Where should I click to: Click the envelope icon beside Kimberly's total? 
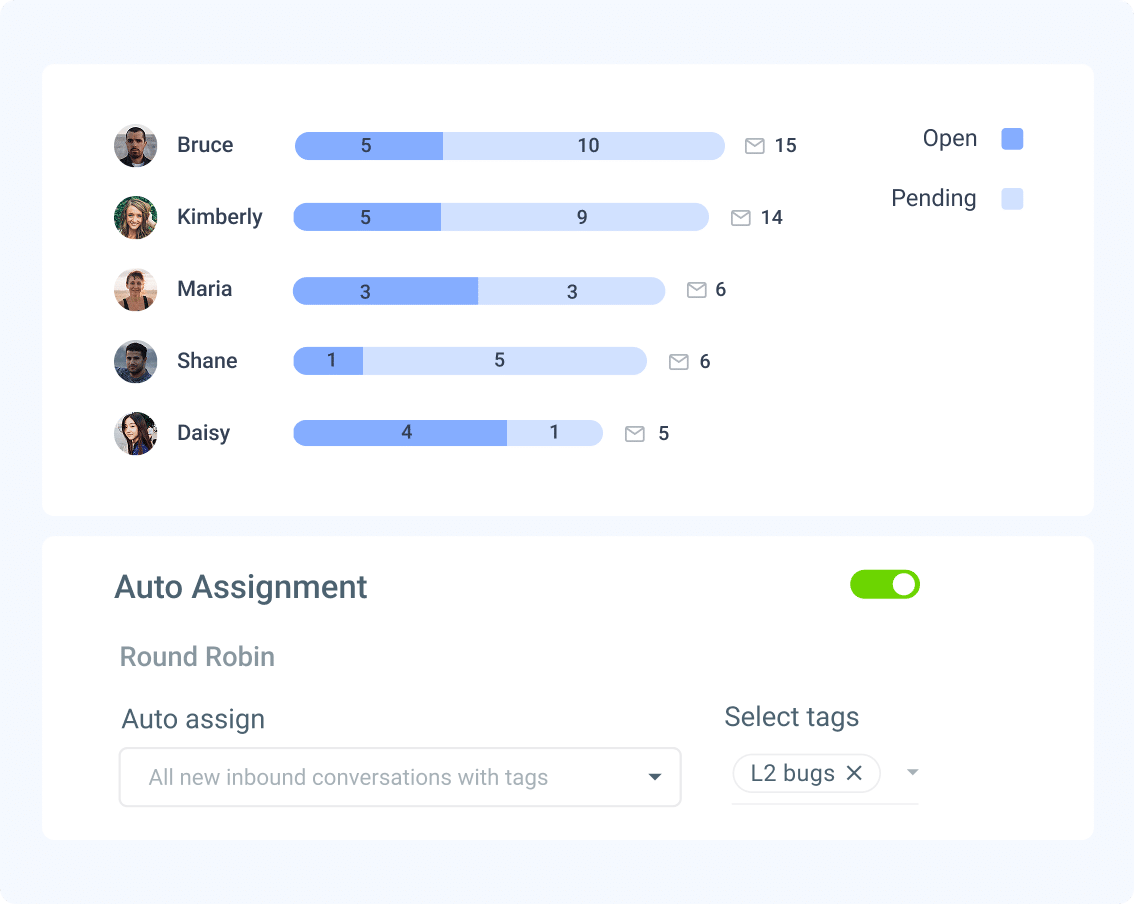[740, 217]
